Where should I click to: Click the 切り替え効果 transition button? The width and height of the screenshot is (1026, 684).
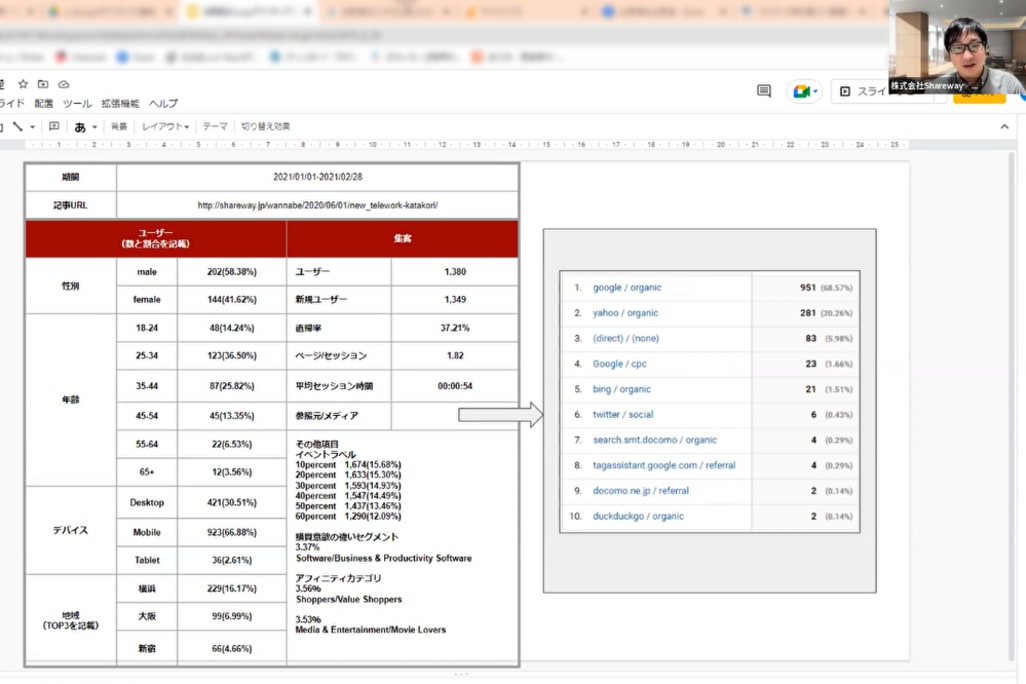tap(265, 127)
